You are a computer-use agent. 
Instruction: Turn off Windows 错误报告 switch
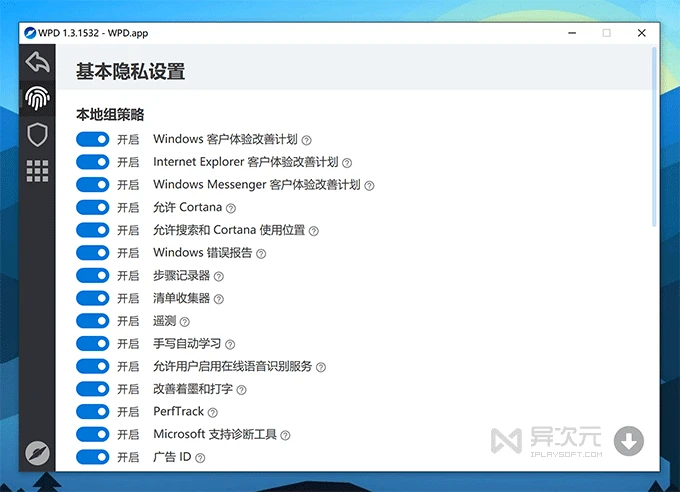pyautogui.click(x=92, y=253)
